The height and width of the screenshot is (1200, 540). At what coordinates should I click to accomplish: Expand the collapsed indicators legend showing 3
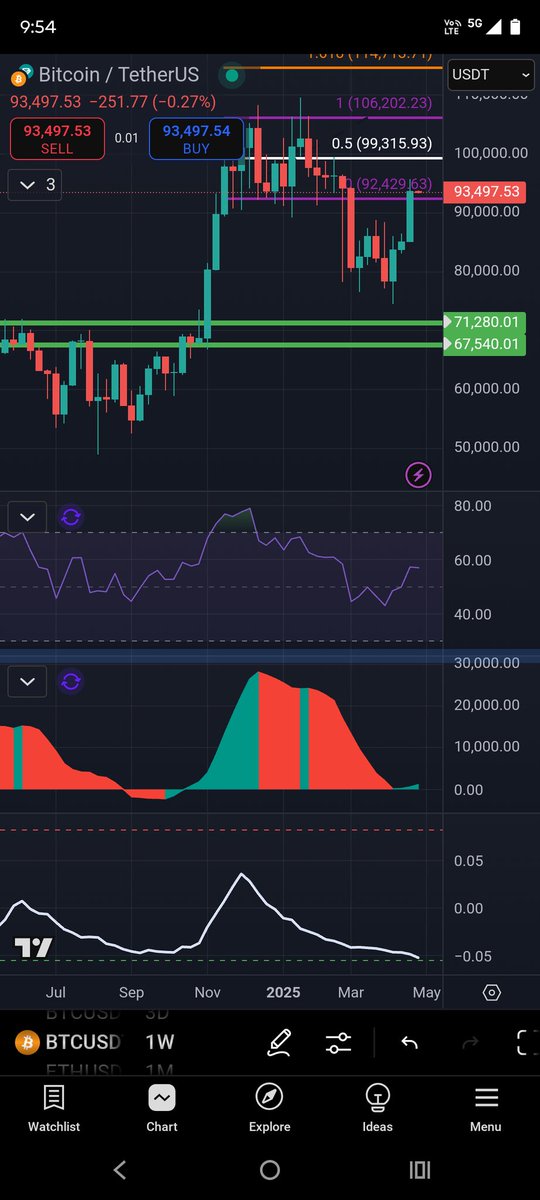pos(37,185)
